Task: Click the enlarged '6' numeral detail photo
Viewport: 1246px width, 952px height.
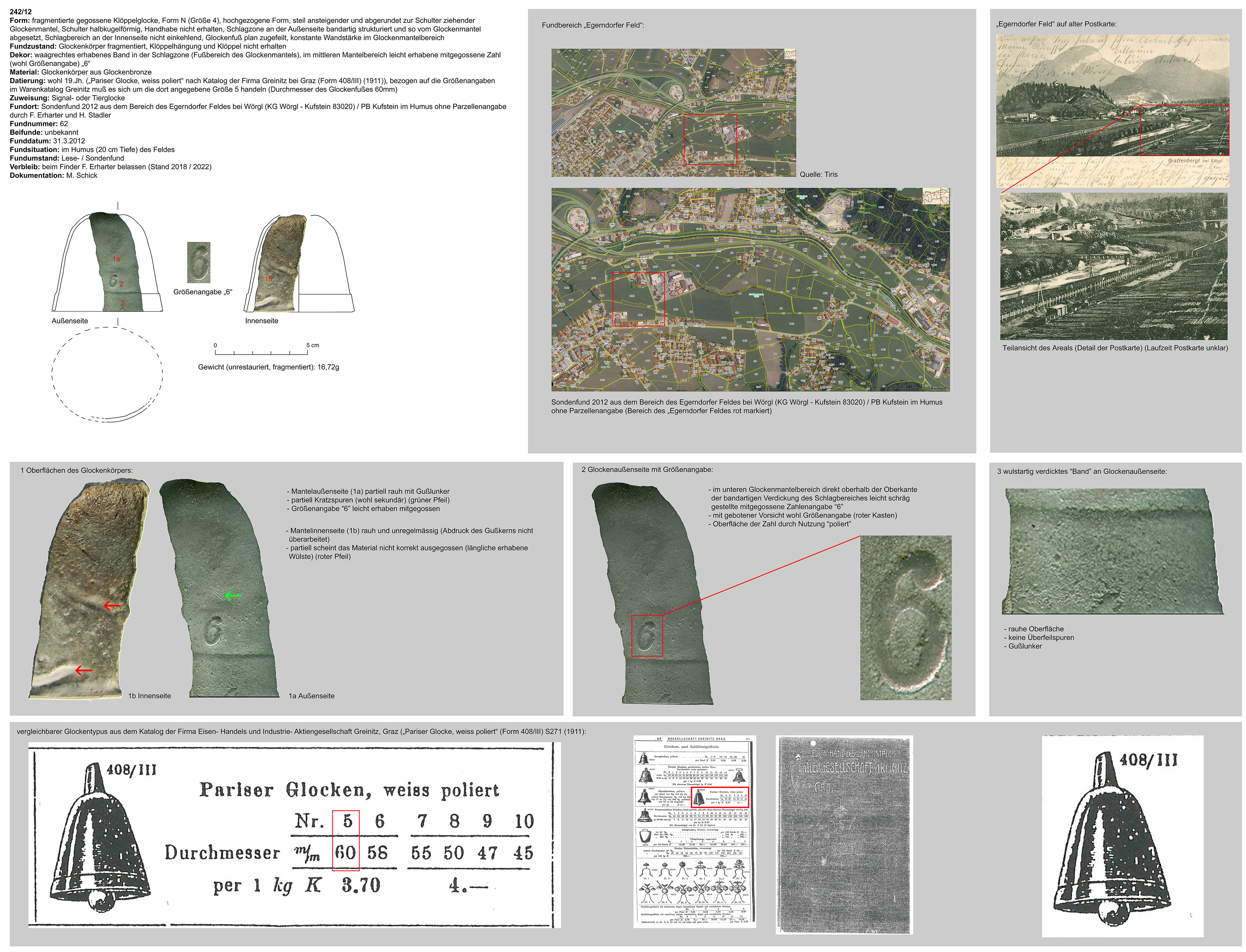Action: pos(906,618)
